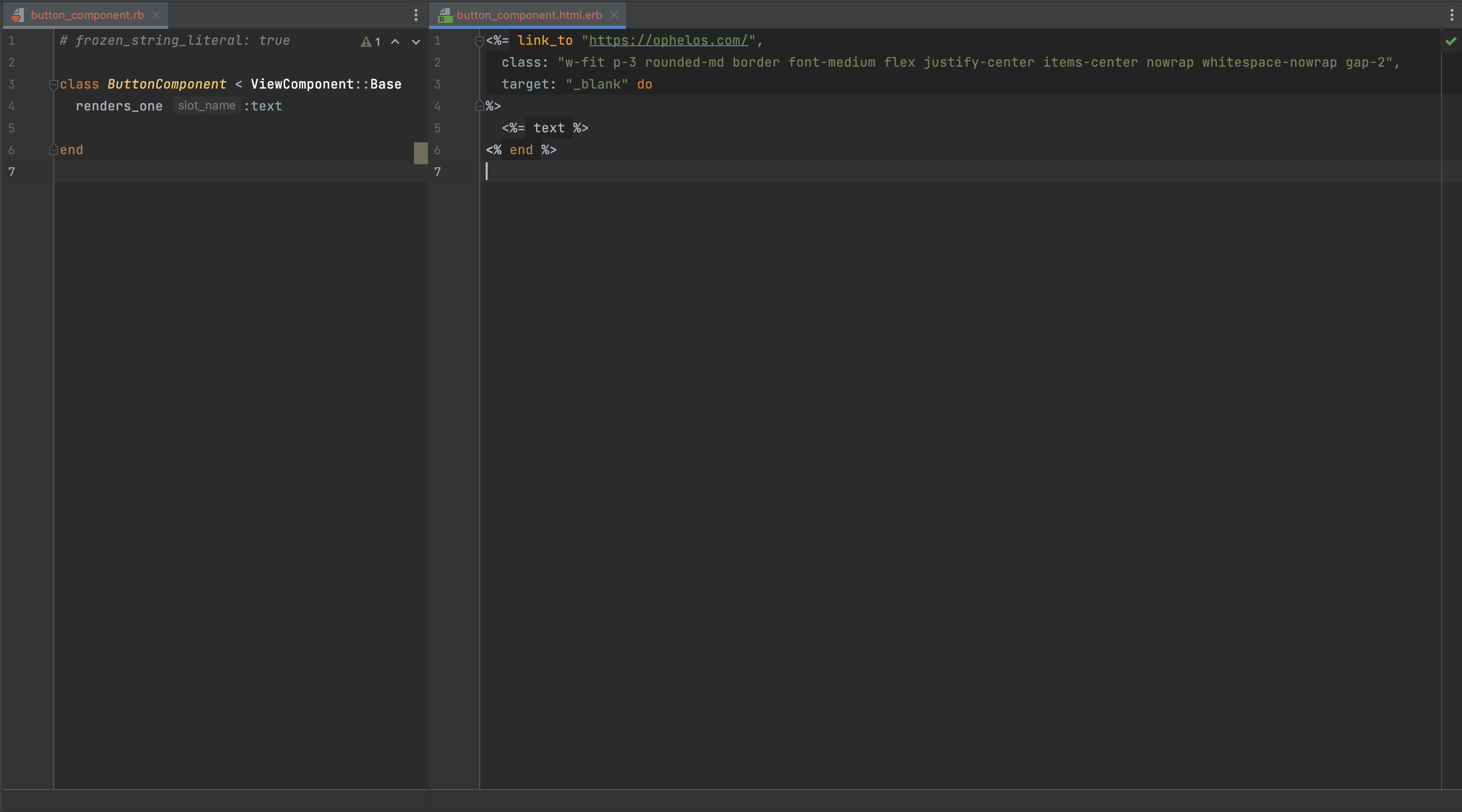
Task: Click the warning stripe marker in left scrollbar
Action: point(420,153)
